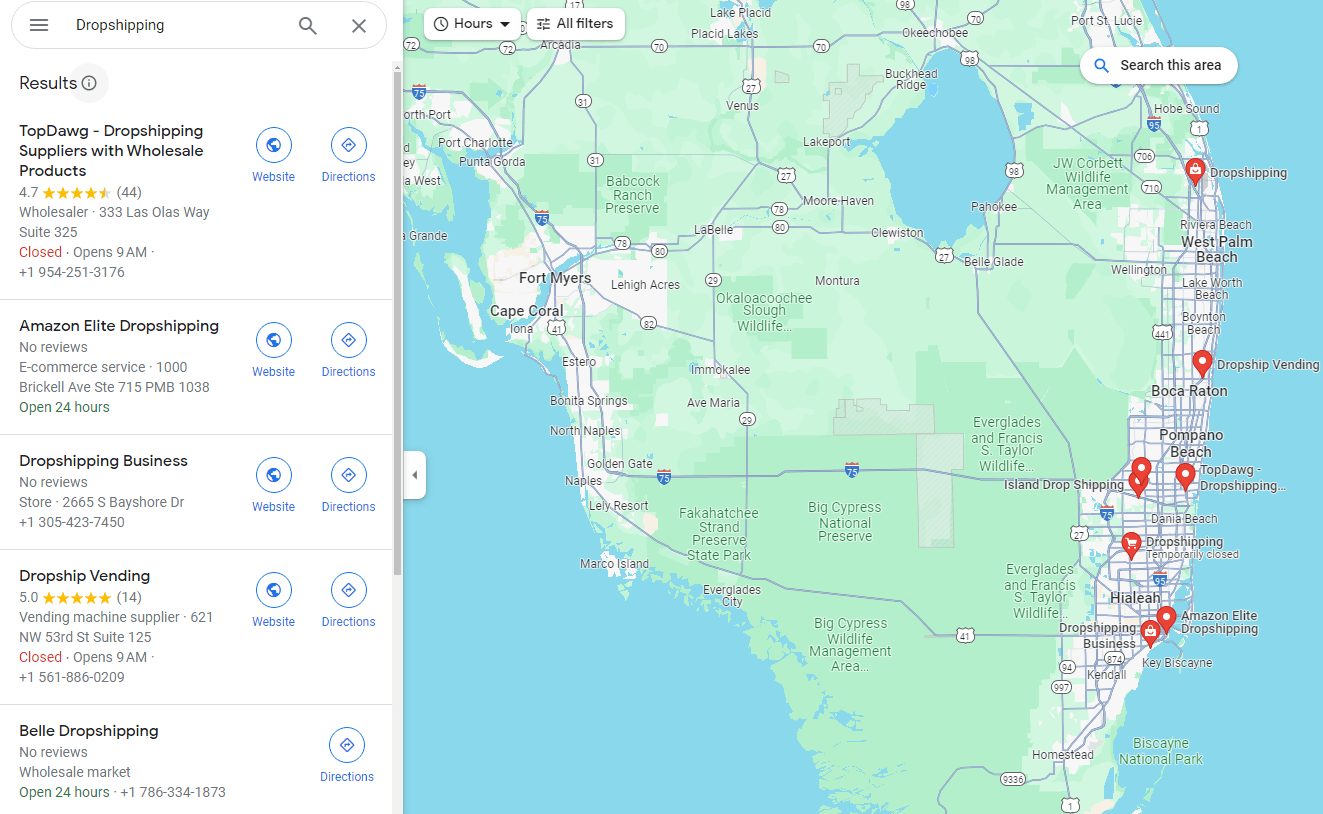Image resolution: width=1323 pixels, height=814 pixels.
Task: Select the Dropshipping Business map pin
Action: click(x=1150, y=632)
